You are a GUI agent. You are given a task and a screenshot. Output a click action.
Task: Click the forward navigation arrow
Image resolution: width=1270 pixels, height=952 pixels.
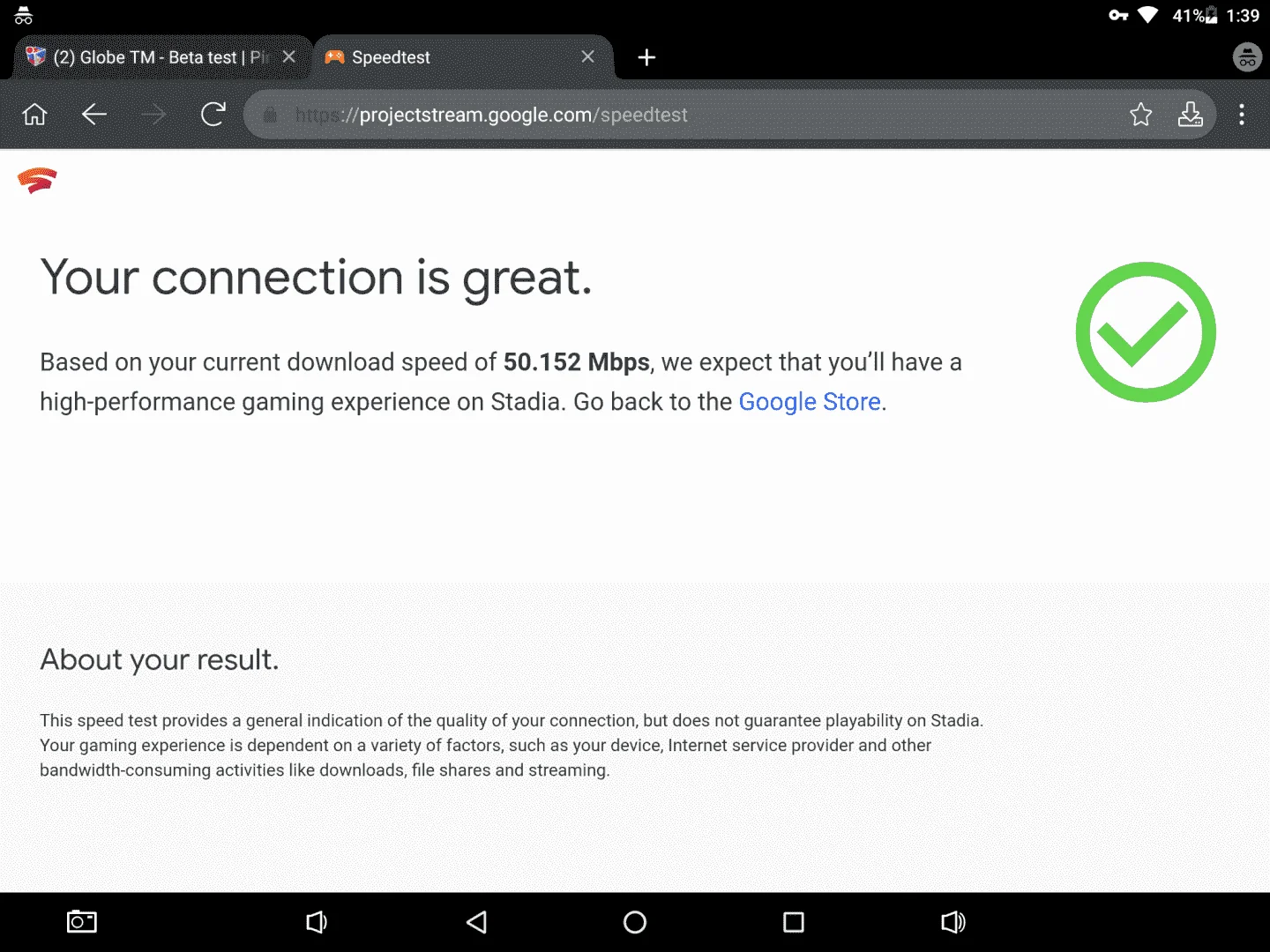pyautogui.click(x=153, y=115)
